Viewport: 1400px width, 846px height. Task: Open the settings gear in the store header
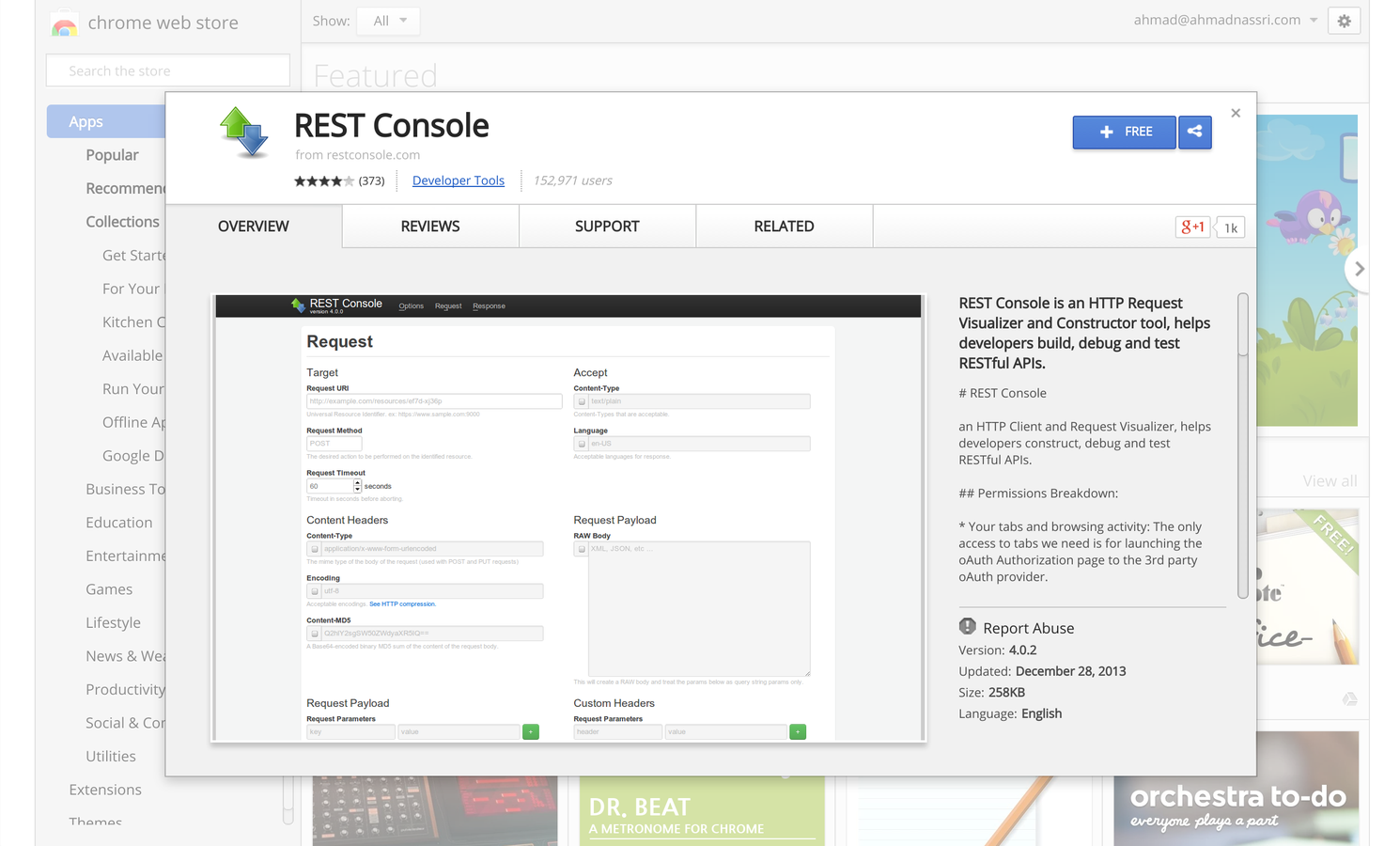point(1345,21)
